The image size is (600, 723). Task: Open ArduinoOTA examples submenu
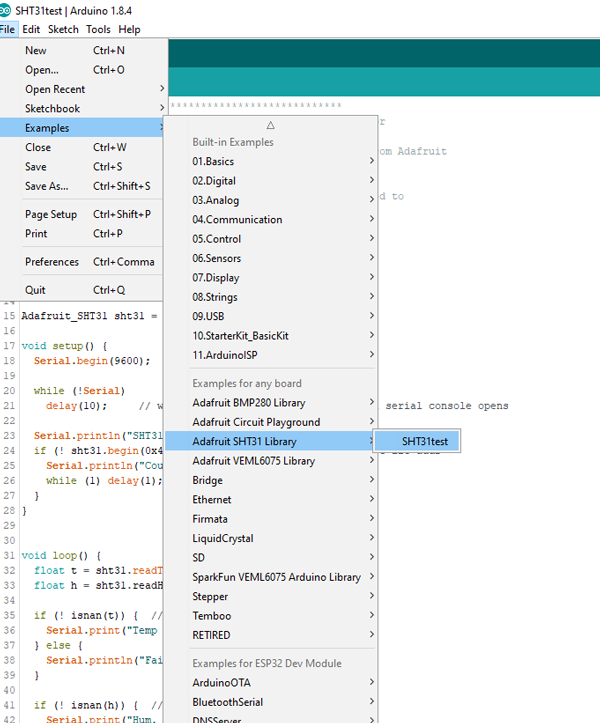coord(271,682)
